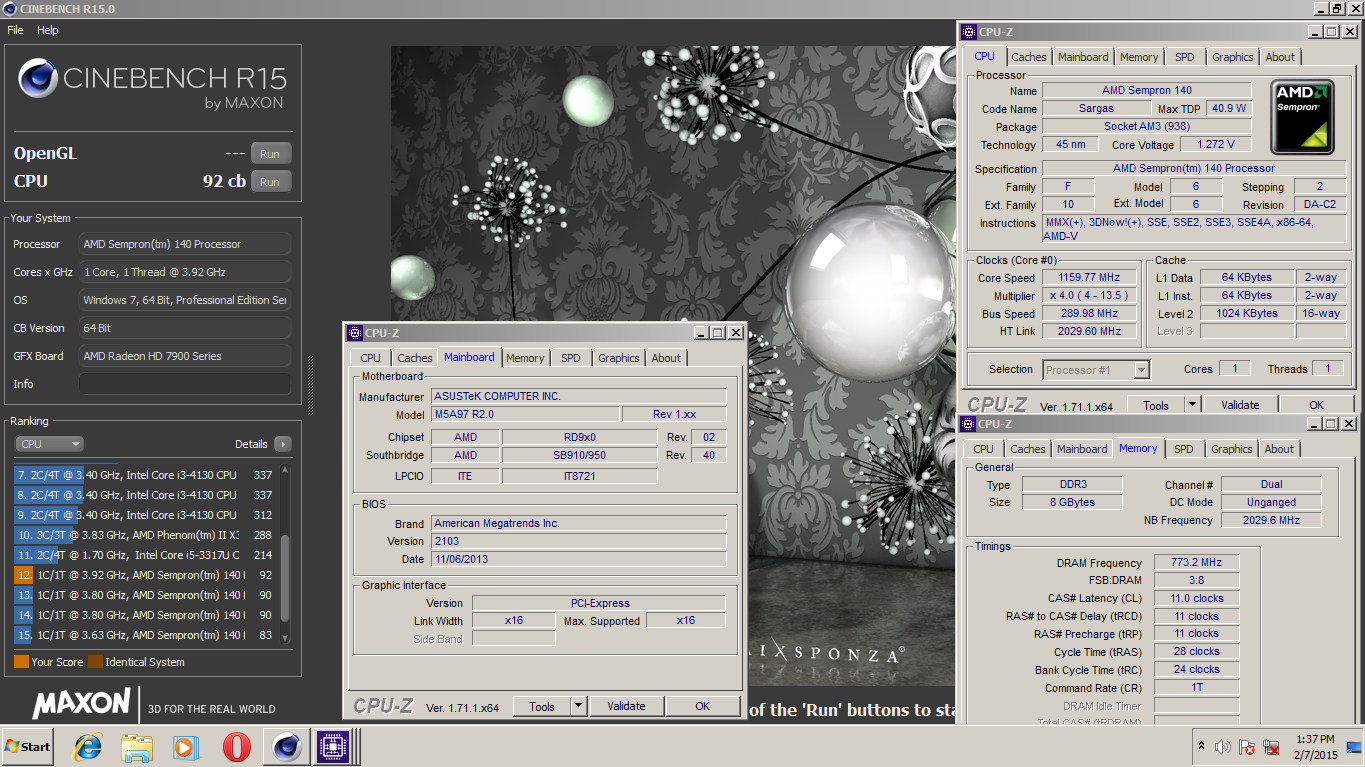Open About tab in top-right CPU-Z window
The image size is (1365, 767).
1280,57
